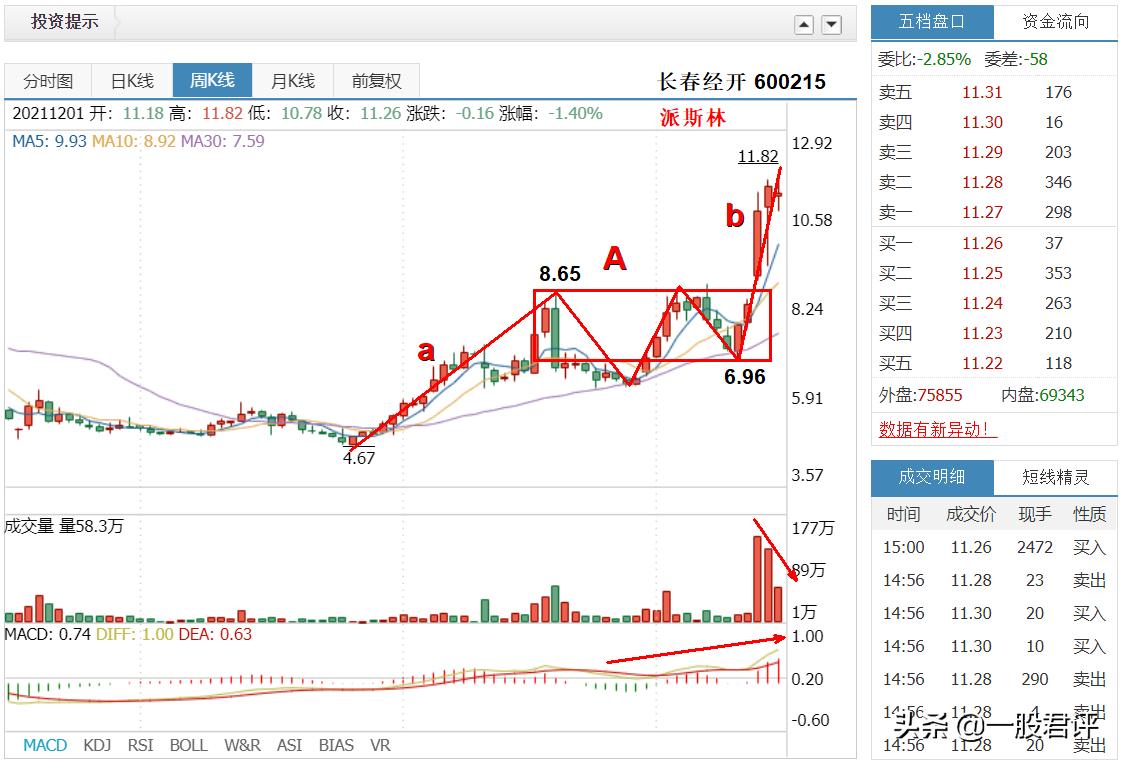Viewport: 1121px width, 763px height.
Task: Select the 五档盘口 tab
Action: 932,21
